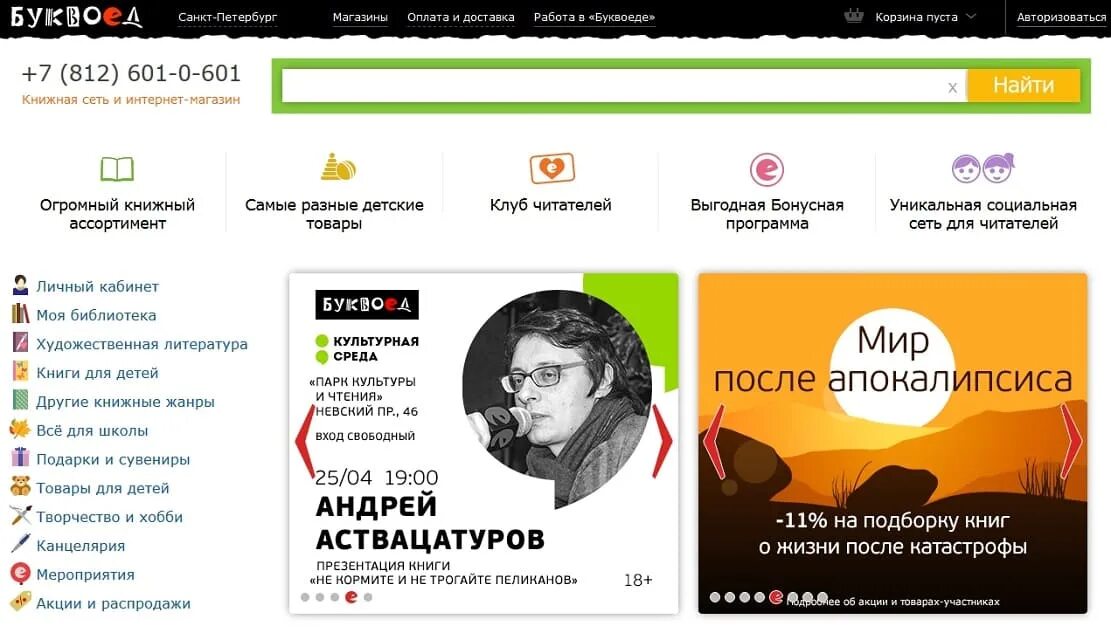Open Оплата и доставка in top menu
Viewport: 1111px width, 633px height.
click(x=461, y=17)
